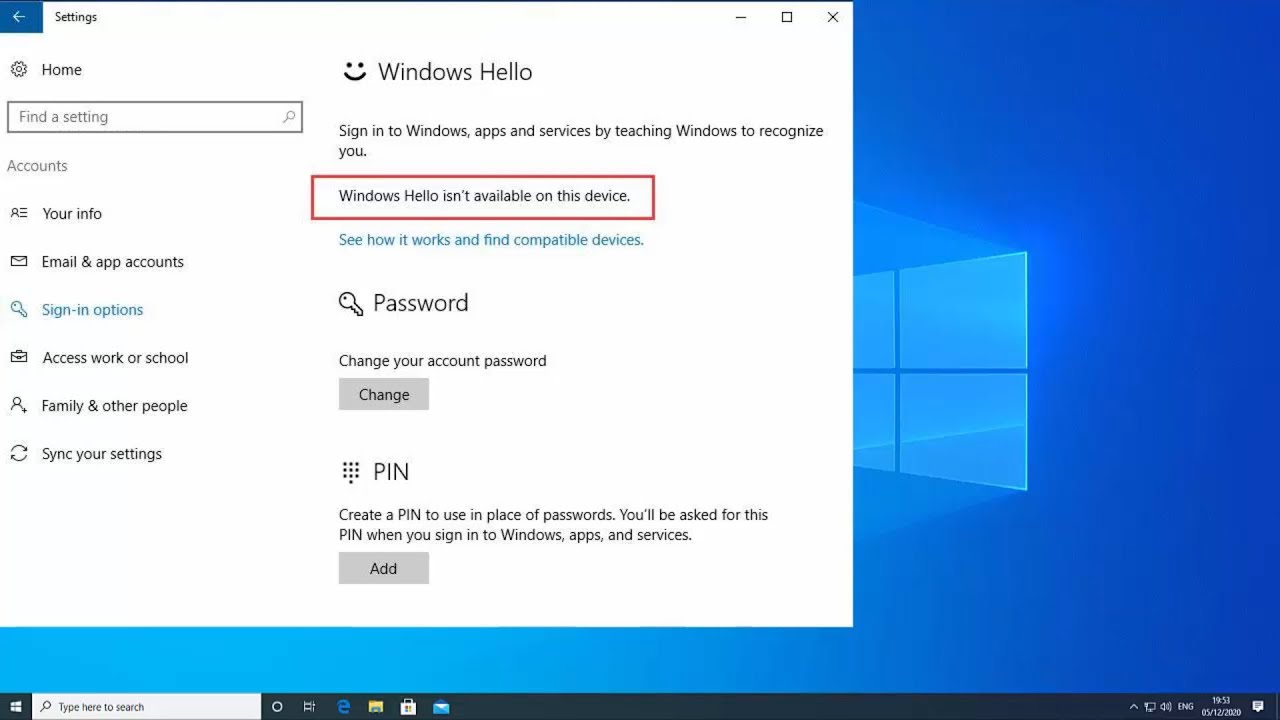Open Email & app accounts
The height and width of the screenshot is (720, 1280).
click(113, 262)
